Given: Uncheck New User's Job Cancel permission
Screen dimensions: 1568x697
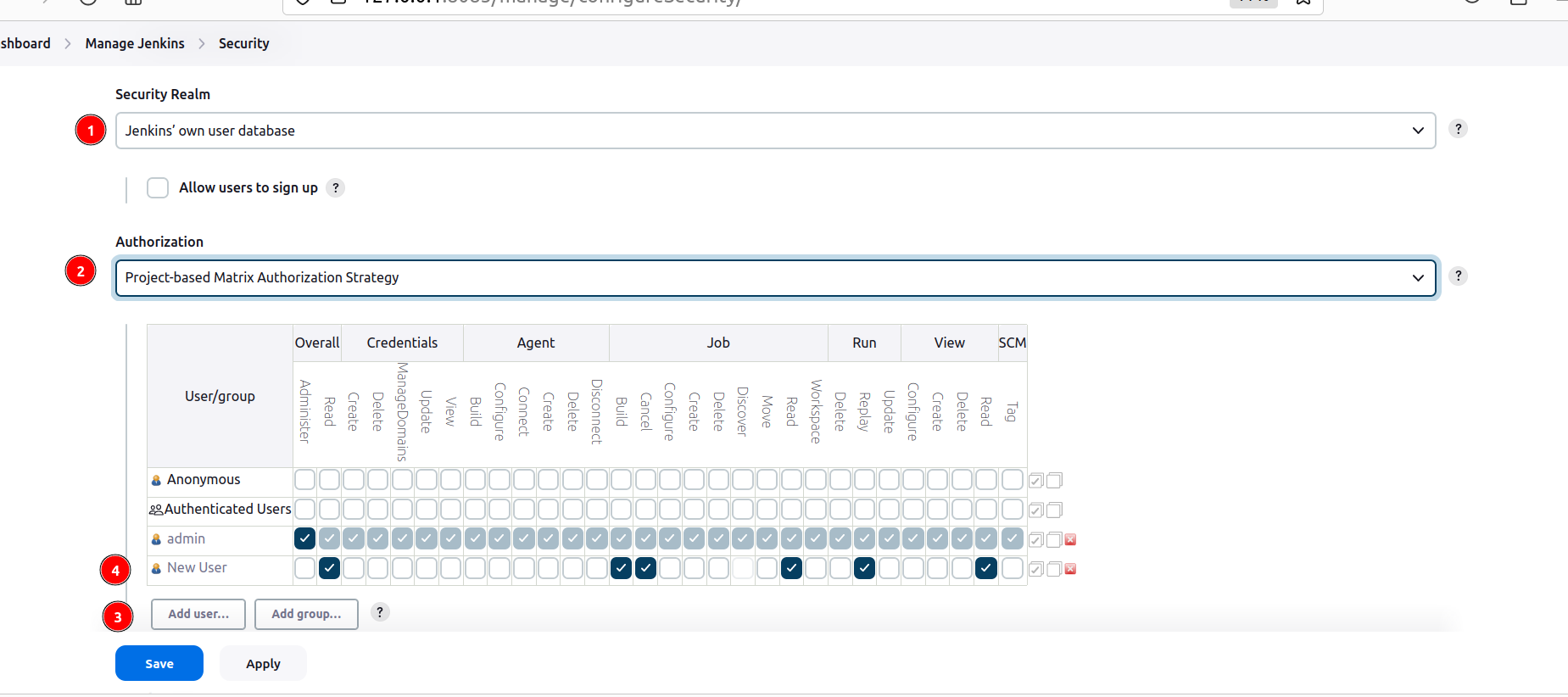Looking at the screenshot, I should (645, 568).
